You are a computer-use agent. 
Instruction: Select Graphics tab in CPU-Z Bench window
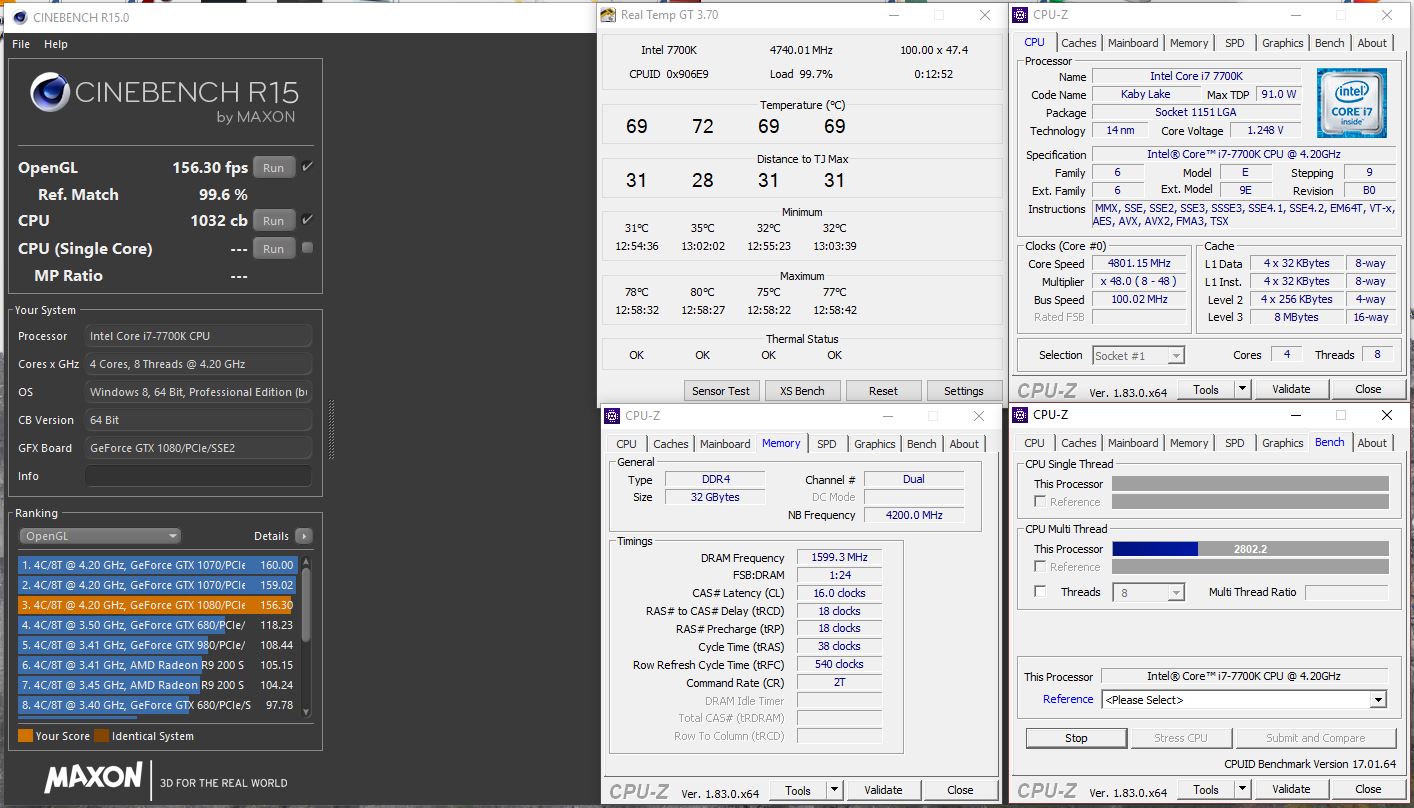[x=1282, y=443]
